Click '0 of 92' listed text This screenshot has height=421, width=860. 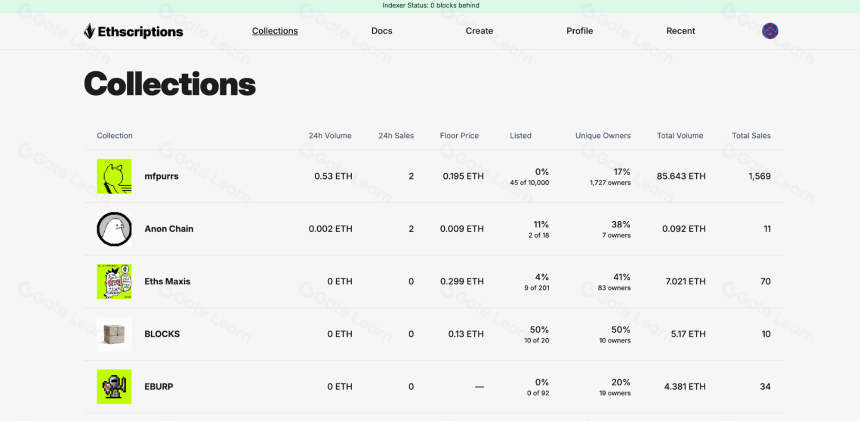(538, 394)
